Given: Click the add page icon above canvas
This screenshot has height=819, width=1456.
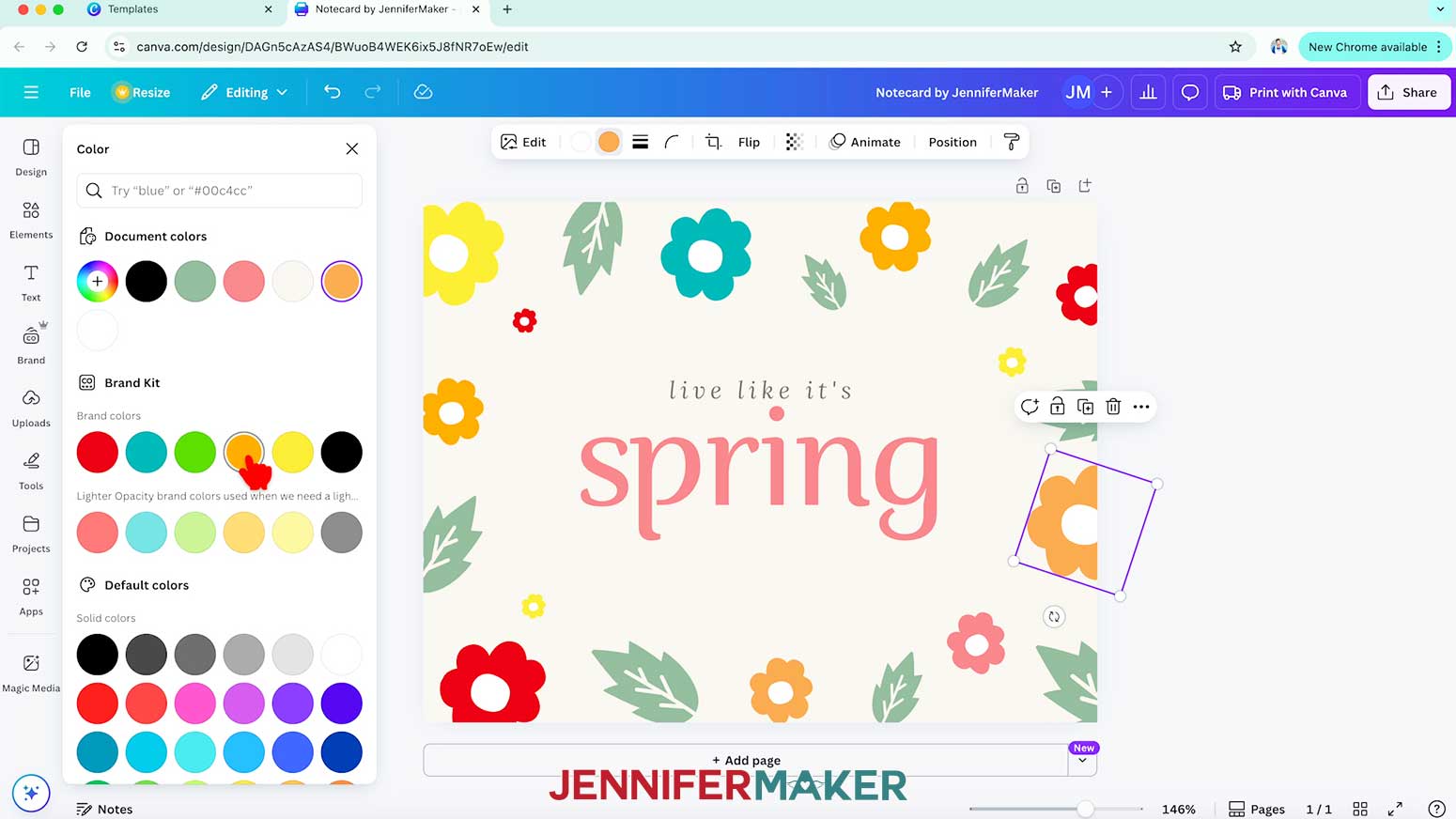Looking at the screenshot, I should point(1085,186).
